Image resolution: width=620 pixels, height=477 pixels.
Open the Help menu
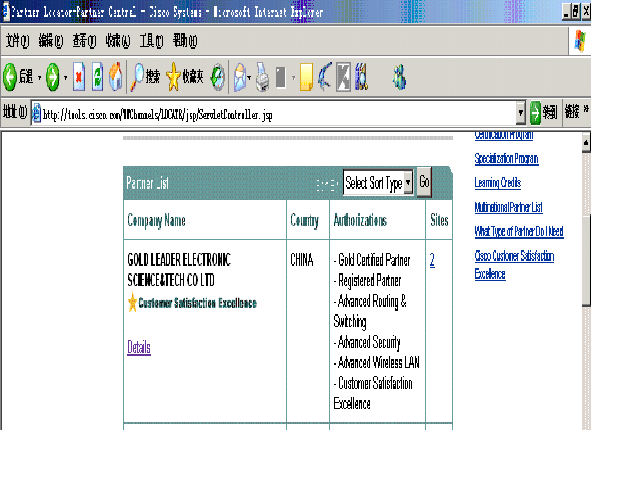185,41
